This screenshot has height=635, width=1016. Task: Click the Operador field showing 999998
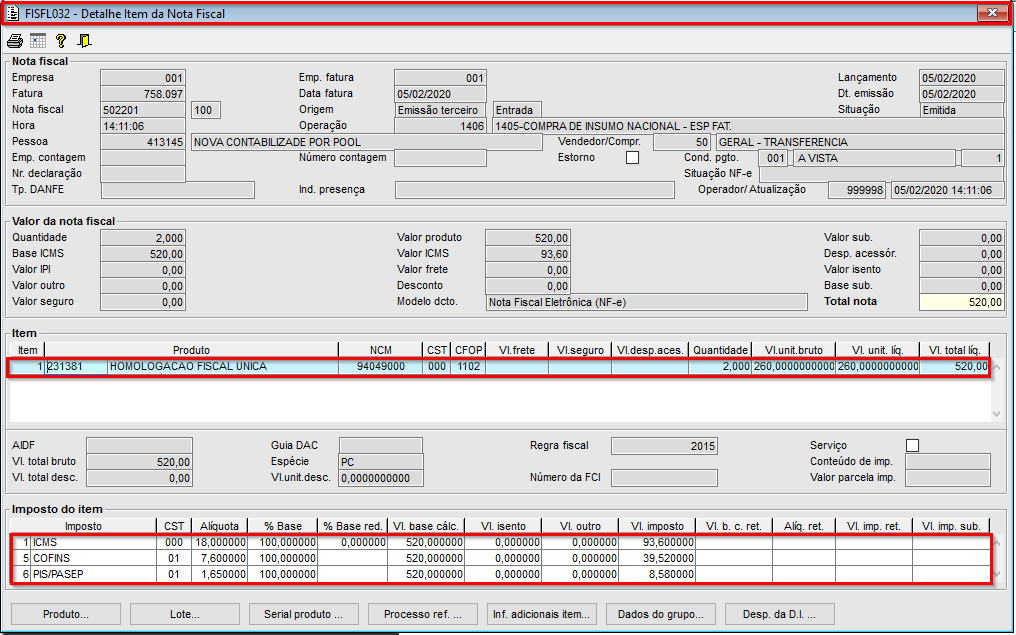(x=857, y=190)
